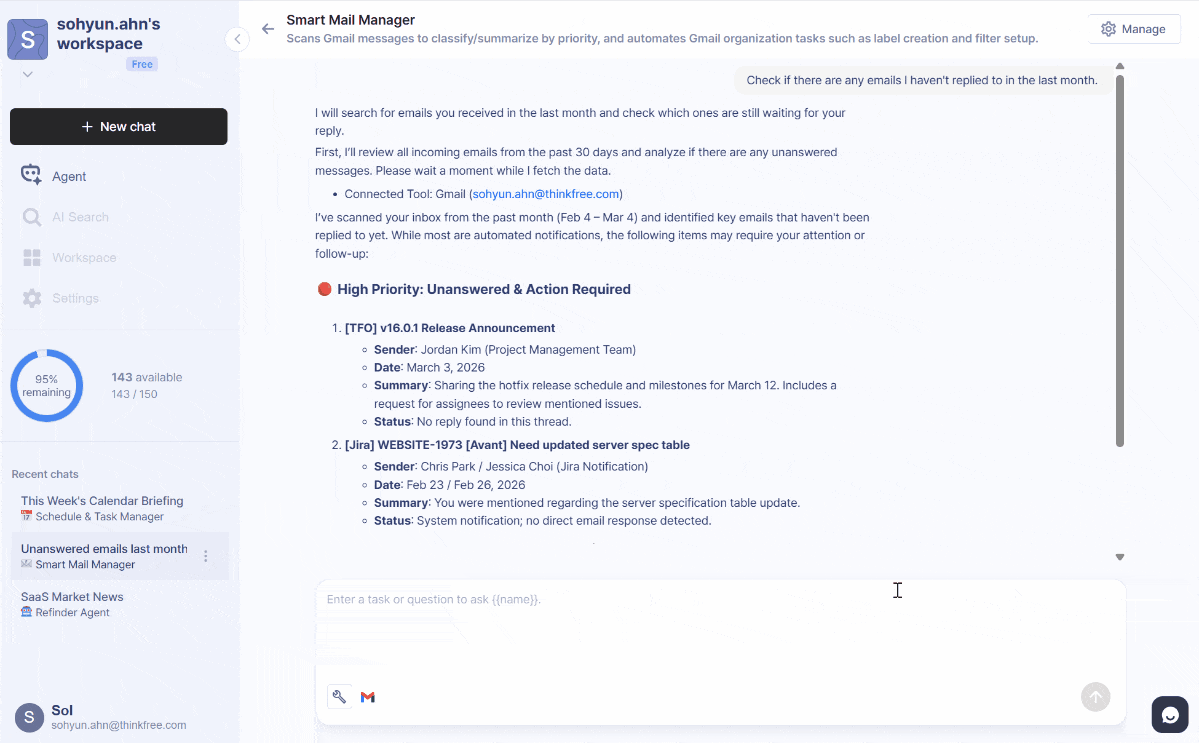
Task: Collapse the sidebar with the chevron button
Action: 237,39
